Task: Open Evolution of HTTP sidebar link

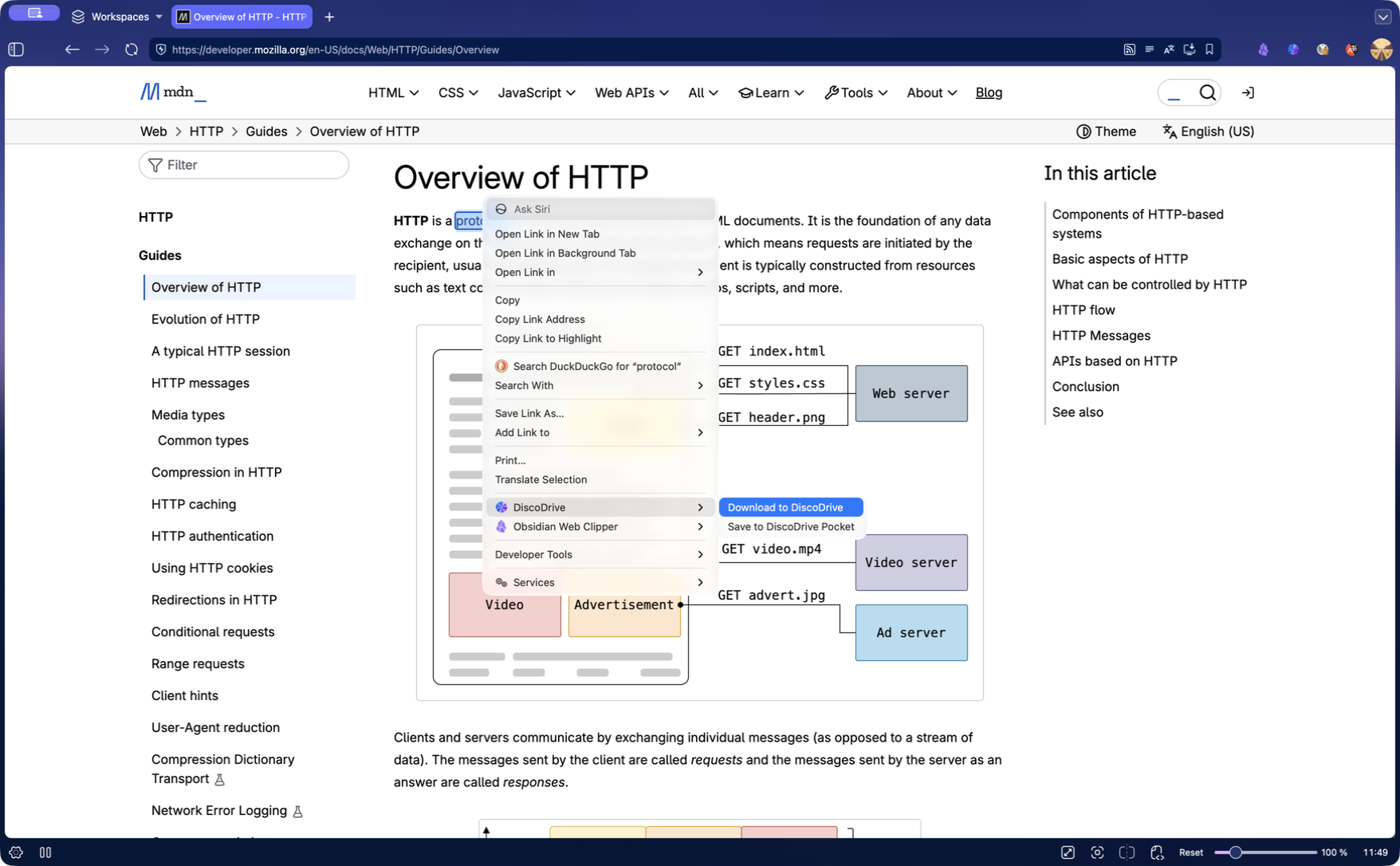Action: tap(206, 319)
